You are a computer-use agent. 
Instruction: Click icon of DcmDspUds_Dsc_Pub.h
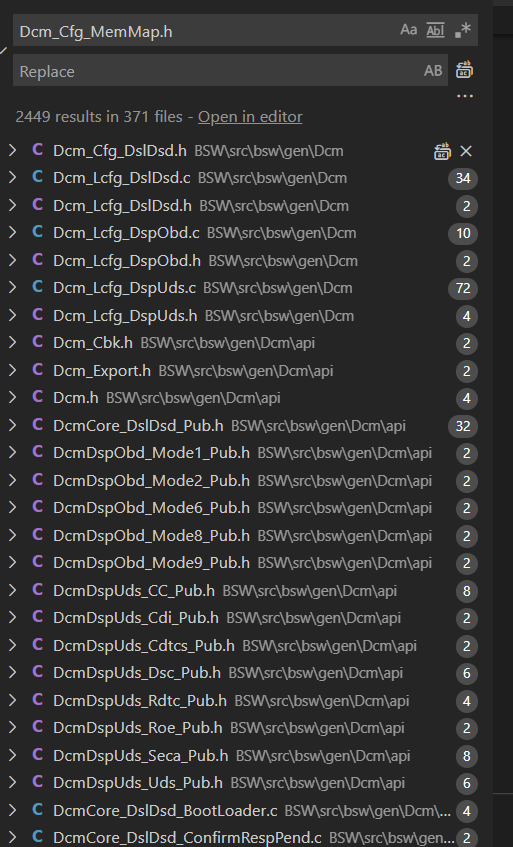click(x=37, y=672)
